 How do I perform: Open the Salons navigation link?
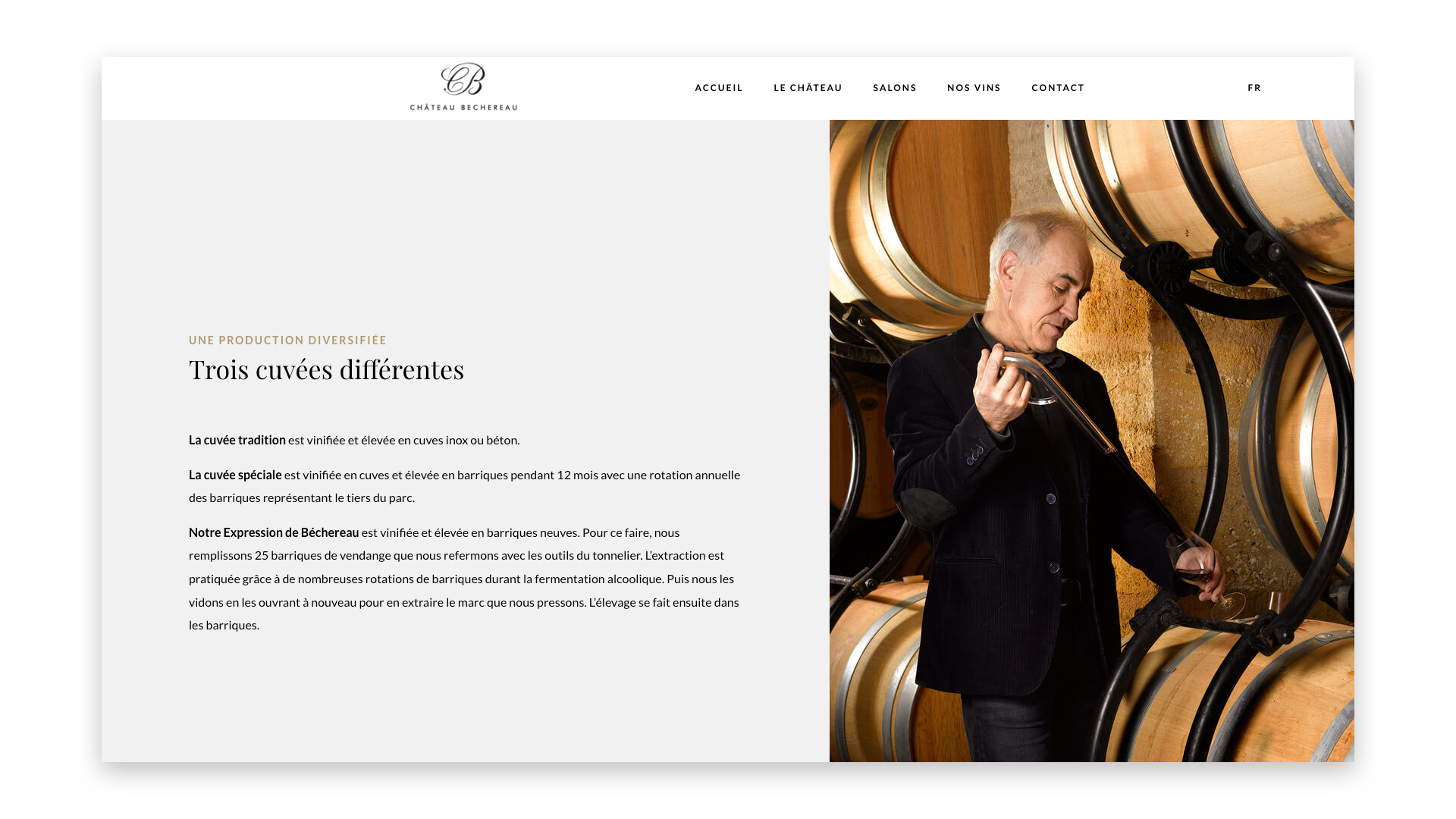pyautogui.click(x=895, y=88)
